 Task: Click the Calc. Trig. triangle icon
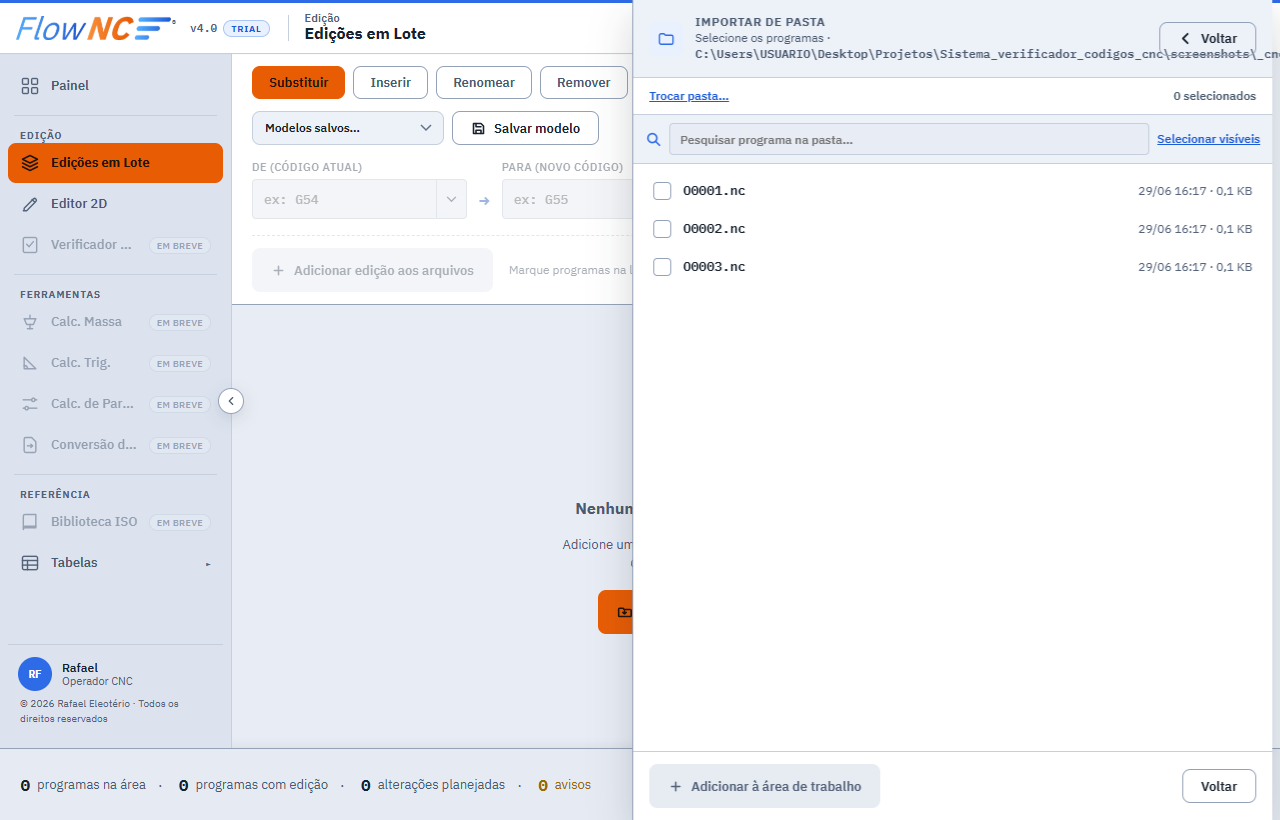click(30, 363)
